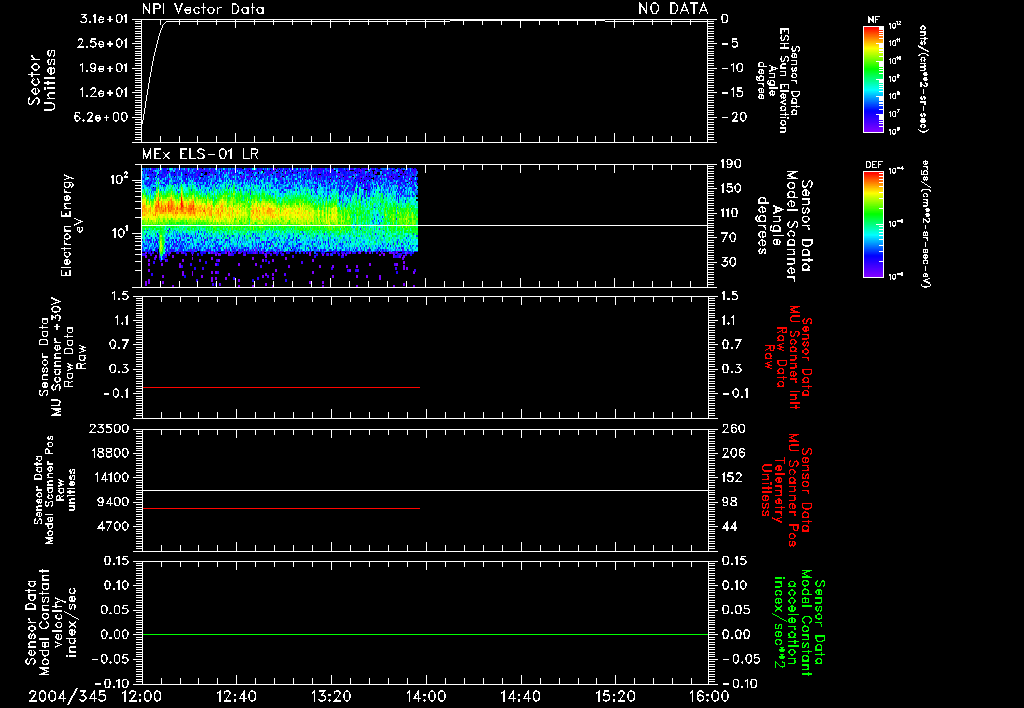Click the 2.5e+01 sector axis value
The width and height of the screenshot is (1024, 708).
click(104, 44)
